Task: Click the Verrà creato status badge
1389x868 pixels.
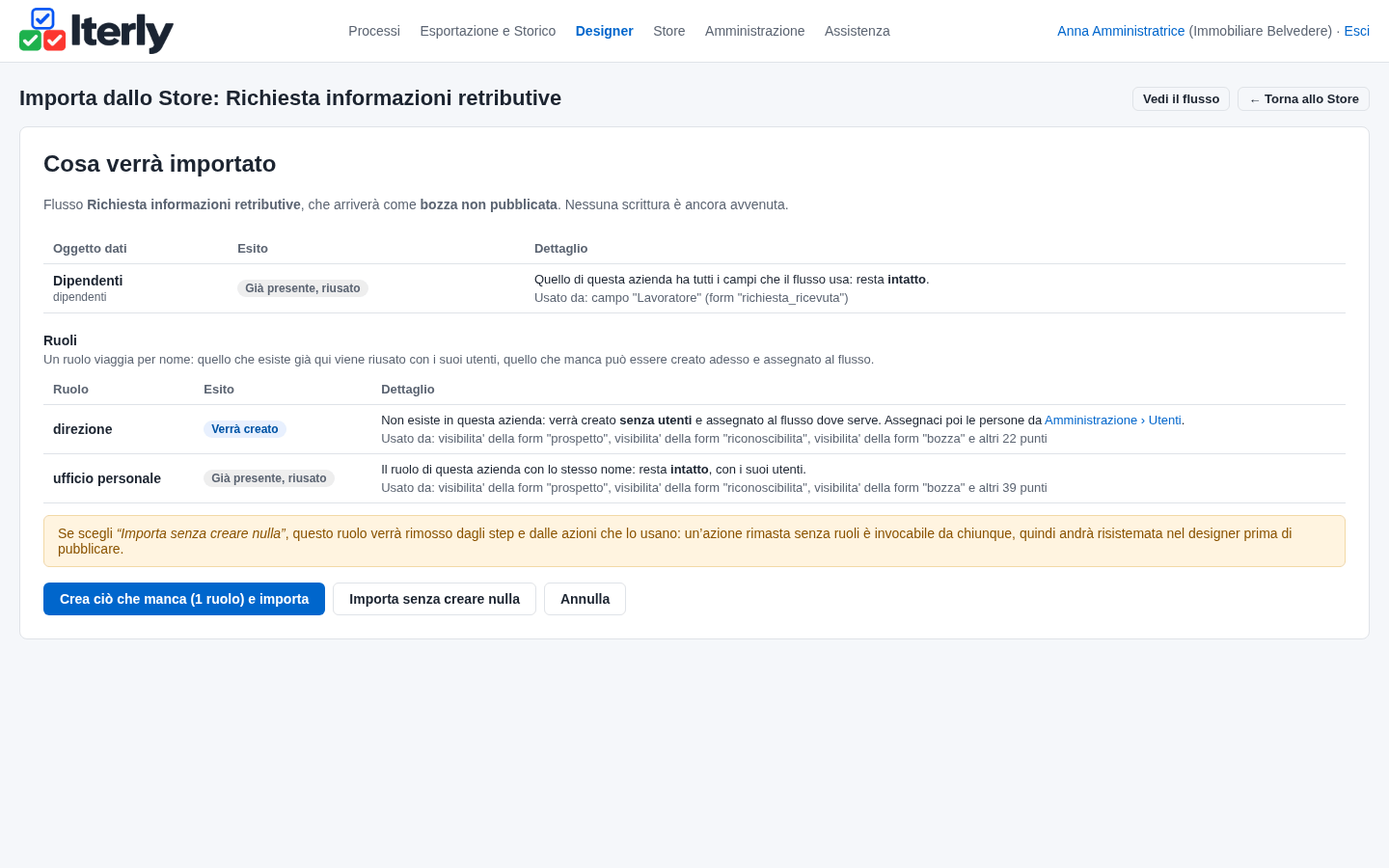Action: point(245,429)
